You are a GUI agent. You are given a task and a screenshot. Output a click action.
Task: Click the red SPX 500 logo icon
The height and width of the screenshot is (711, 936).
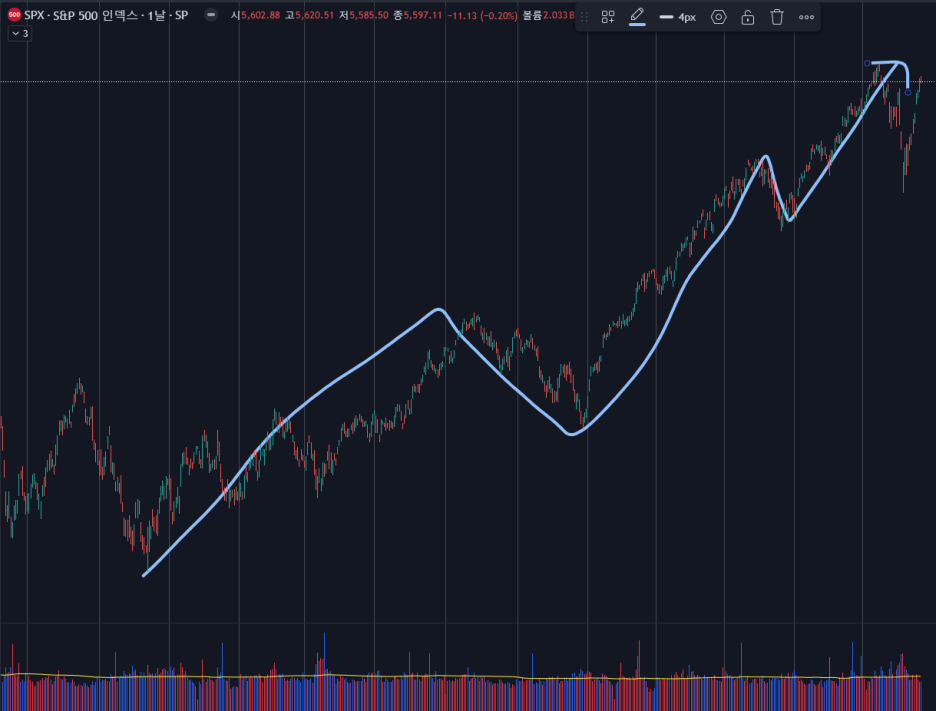14,16
